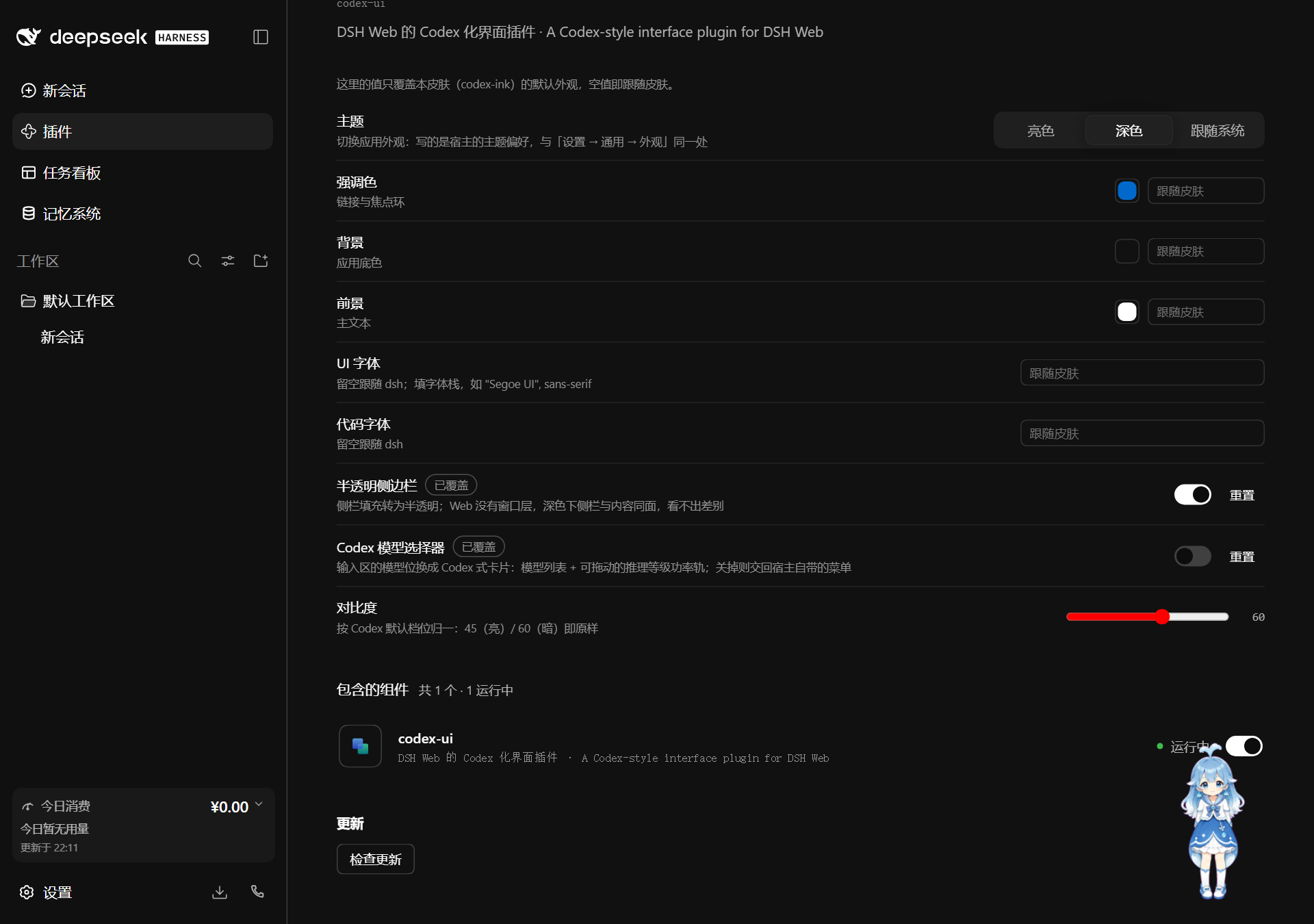Select the 跟随系统 theme option
1314x924 pixels.
1218,131
